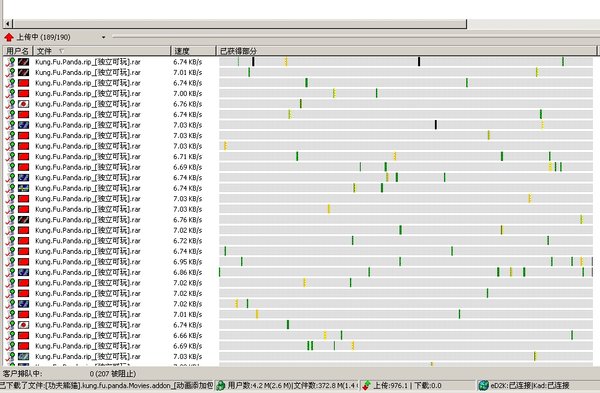Select the file name in the 6.72 KB/s row
The height and width of the screenshot is (393, 600).
click(x=88, y=241)
